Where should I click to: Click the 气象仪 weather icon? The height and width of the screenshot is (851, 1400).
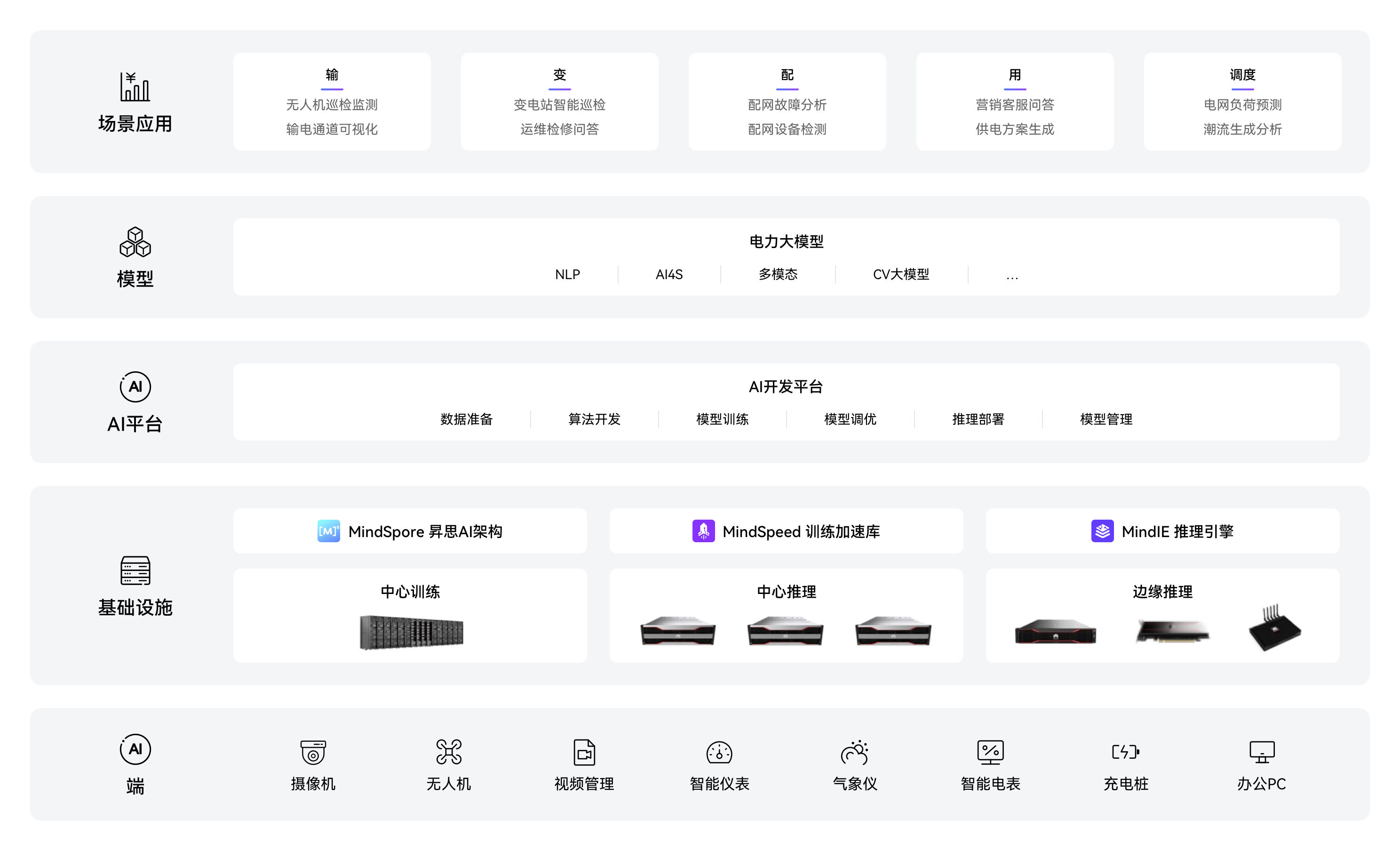[x=855, y=752]
